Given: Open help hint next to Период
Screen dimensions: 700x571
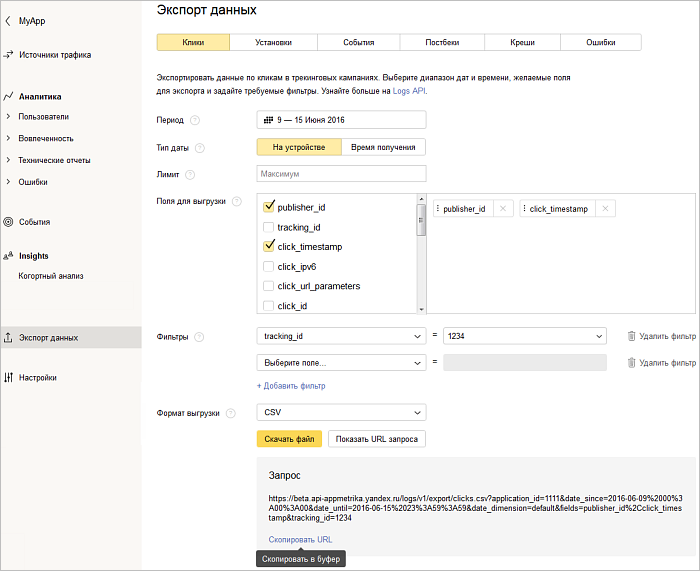Looking at the screenshot, I should [x=195, y=120].
